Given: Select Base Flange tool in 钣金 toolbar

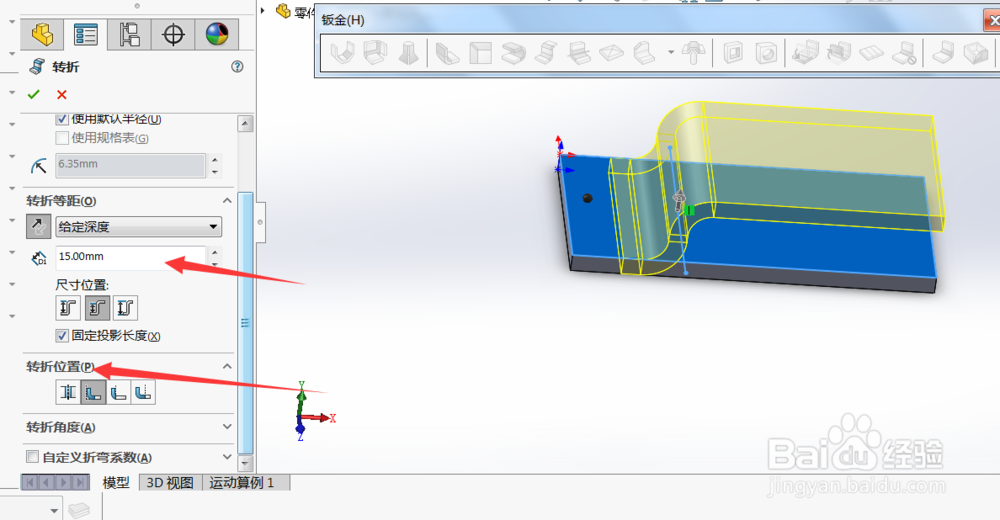Looking at the screenshot, I should pyautogui.click(x=342, y=53).
